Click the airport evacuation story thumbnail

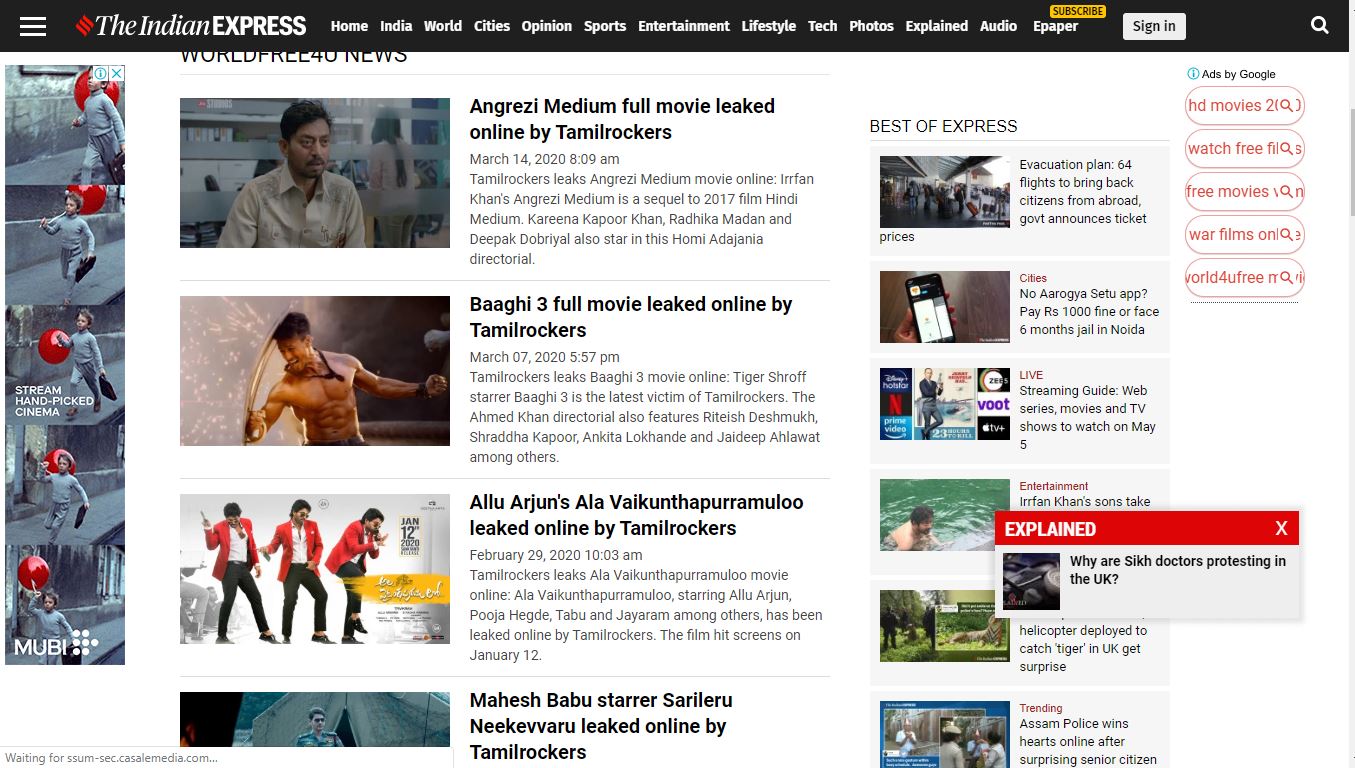(x=945, y=192)
